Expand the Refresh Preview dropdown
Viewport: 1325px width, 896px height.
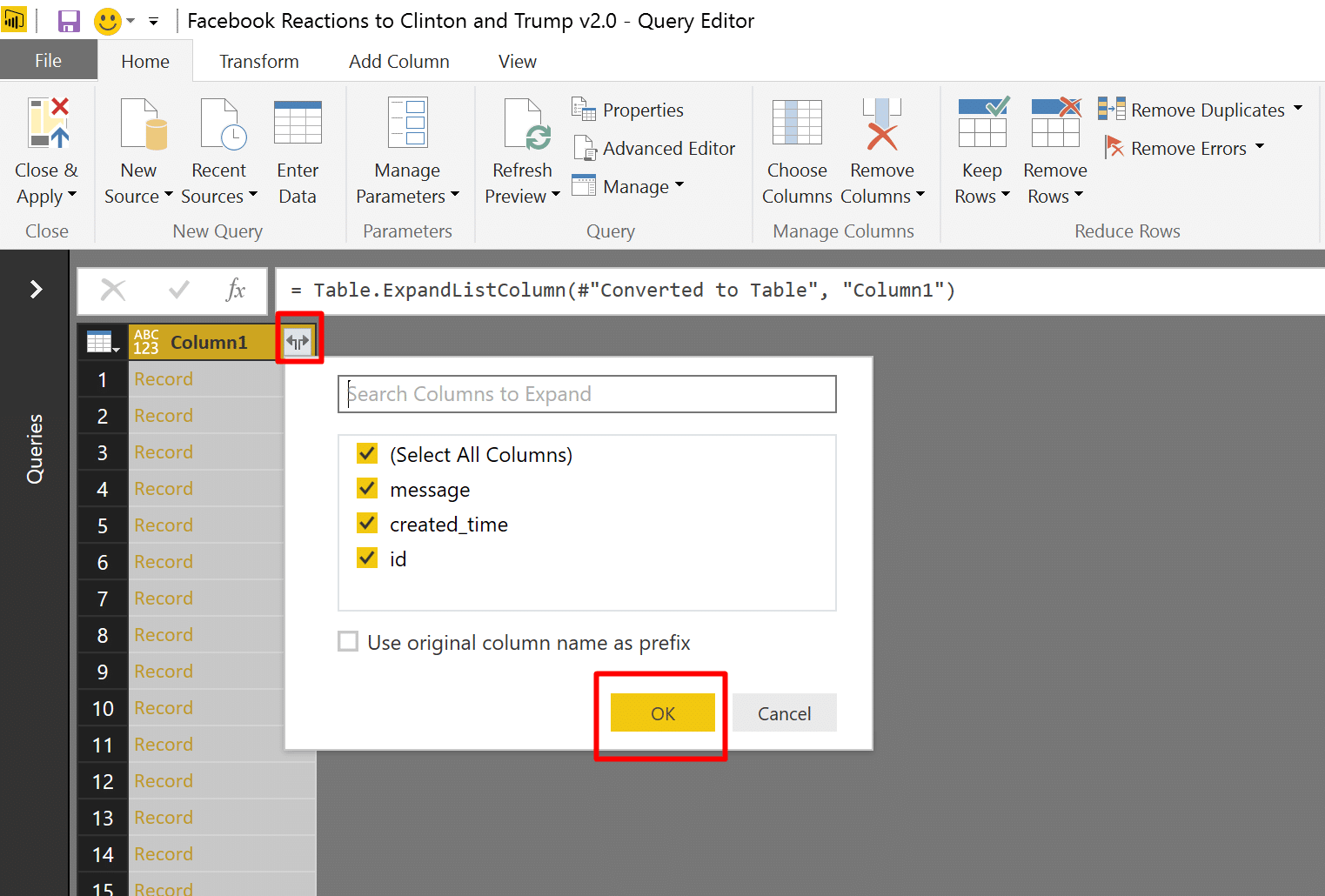[556, 195]
